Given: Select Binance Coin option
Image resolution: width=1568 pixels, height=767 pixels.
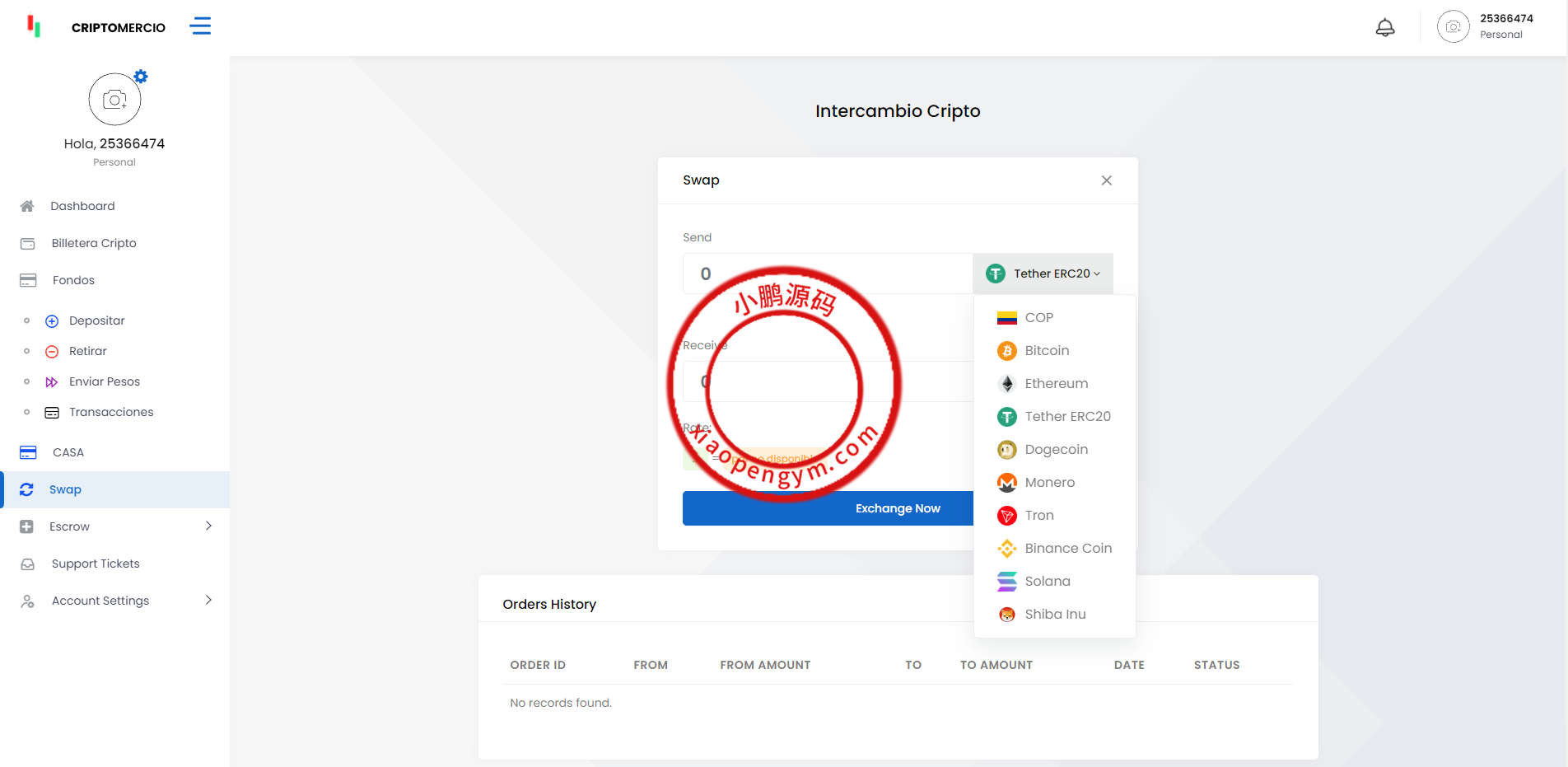Looking at the screenshot, I should click(x=1067, y=549).
